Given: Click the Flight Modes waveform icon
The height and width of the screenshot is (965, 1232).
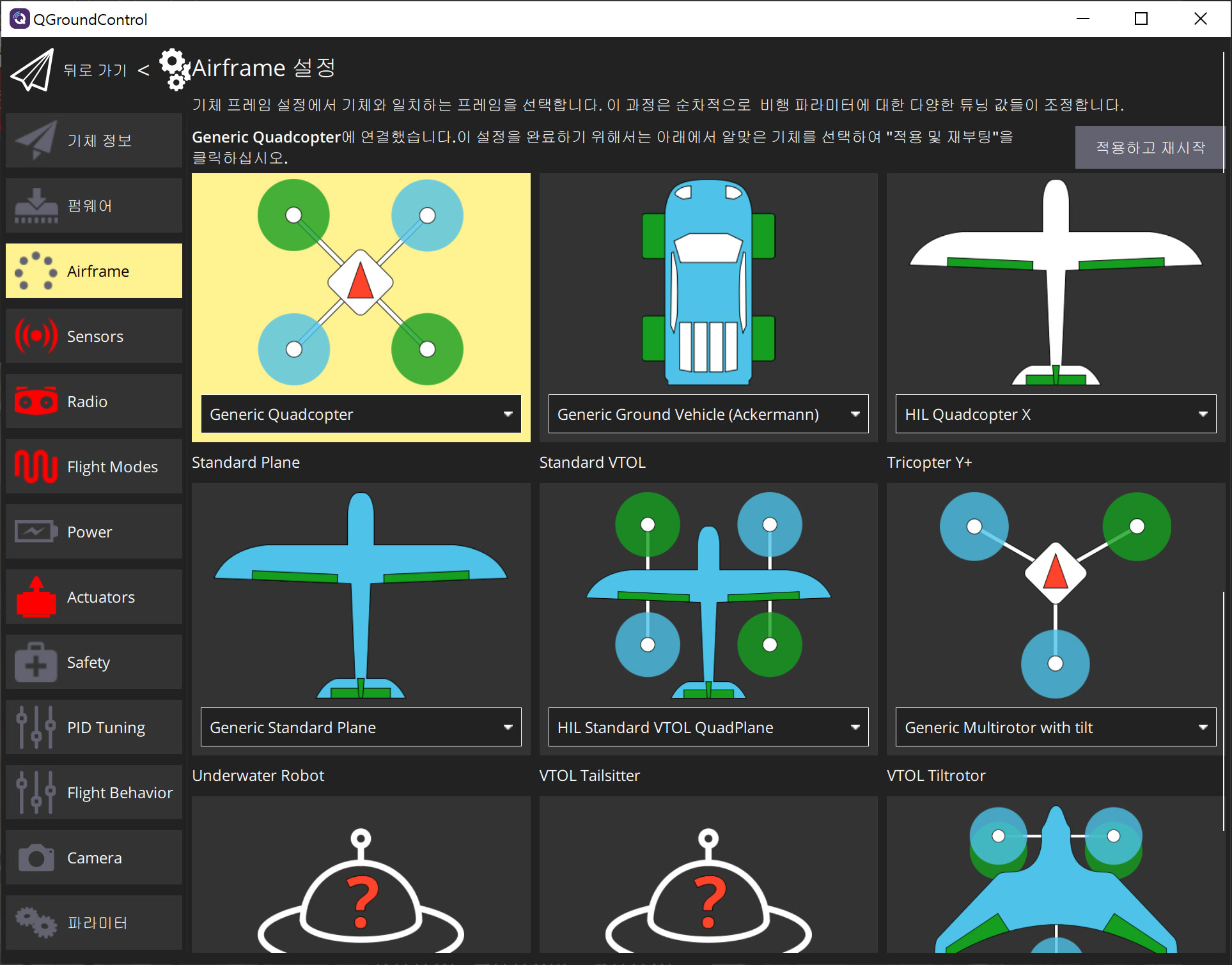Looking at the screenshot, I should (x=36, y=467).
